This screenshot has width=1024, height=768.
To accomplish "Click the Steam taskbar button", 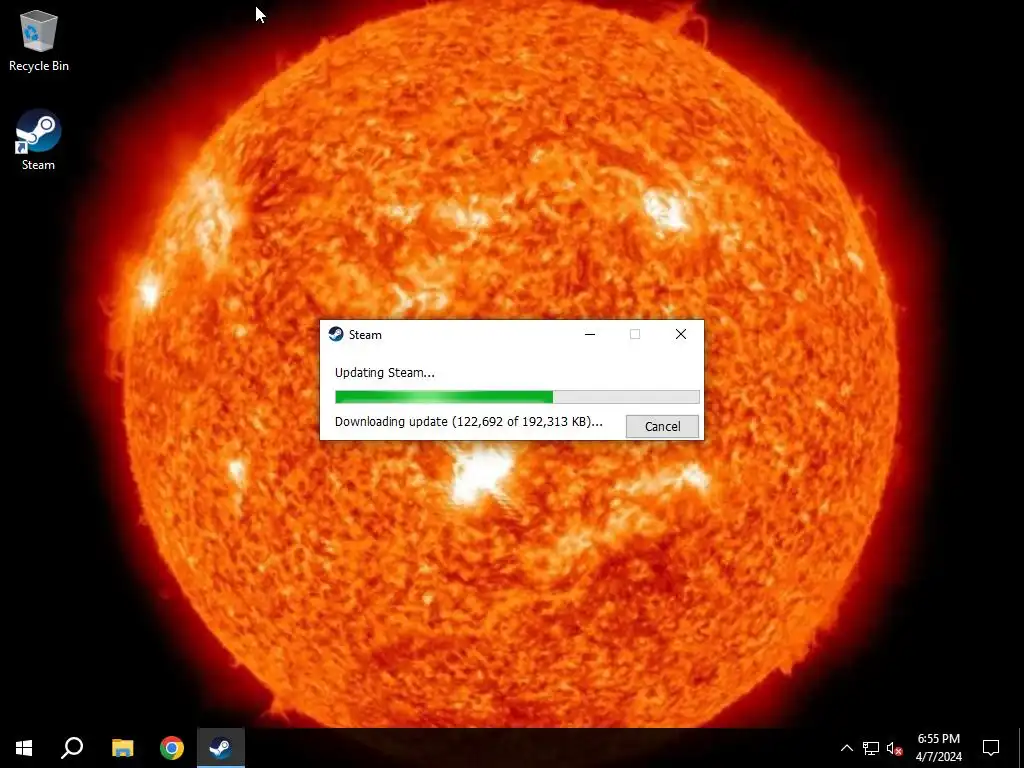I will (x=221, y=748).
